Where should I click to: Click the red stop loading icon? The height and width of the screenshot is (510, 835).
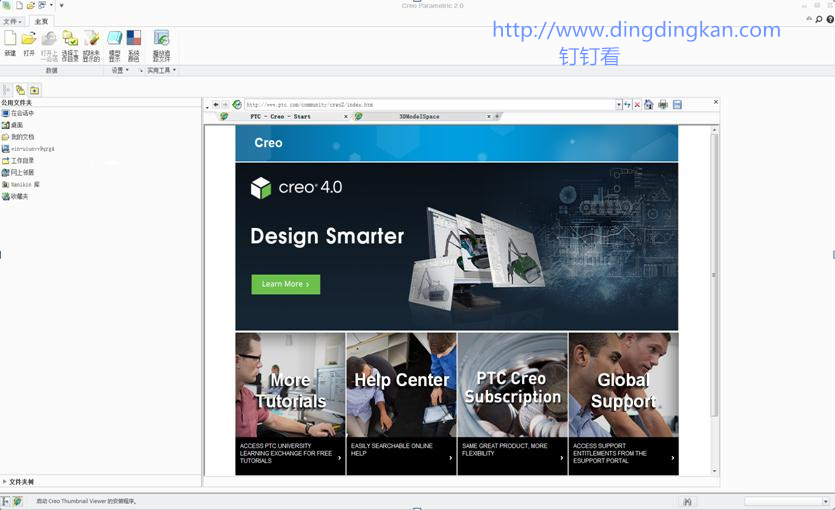637,105
